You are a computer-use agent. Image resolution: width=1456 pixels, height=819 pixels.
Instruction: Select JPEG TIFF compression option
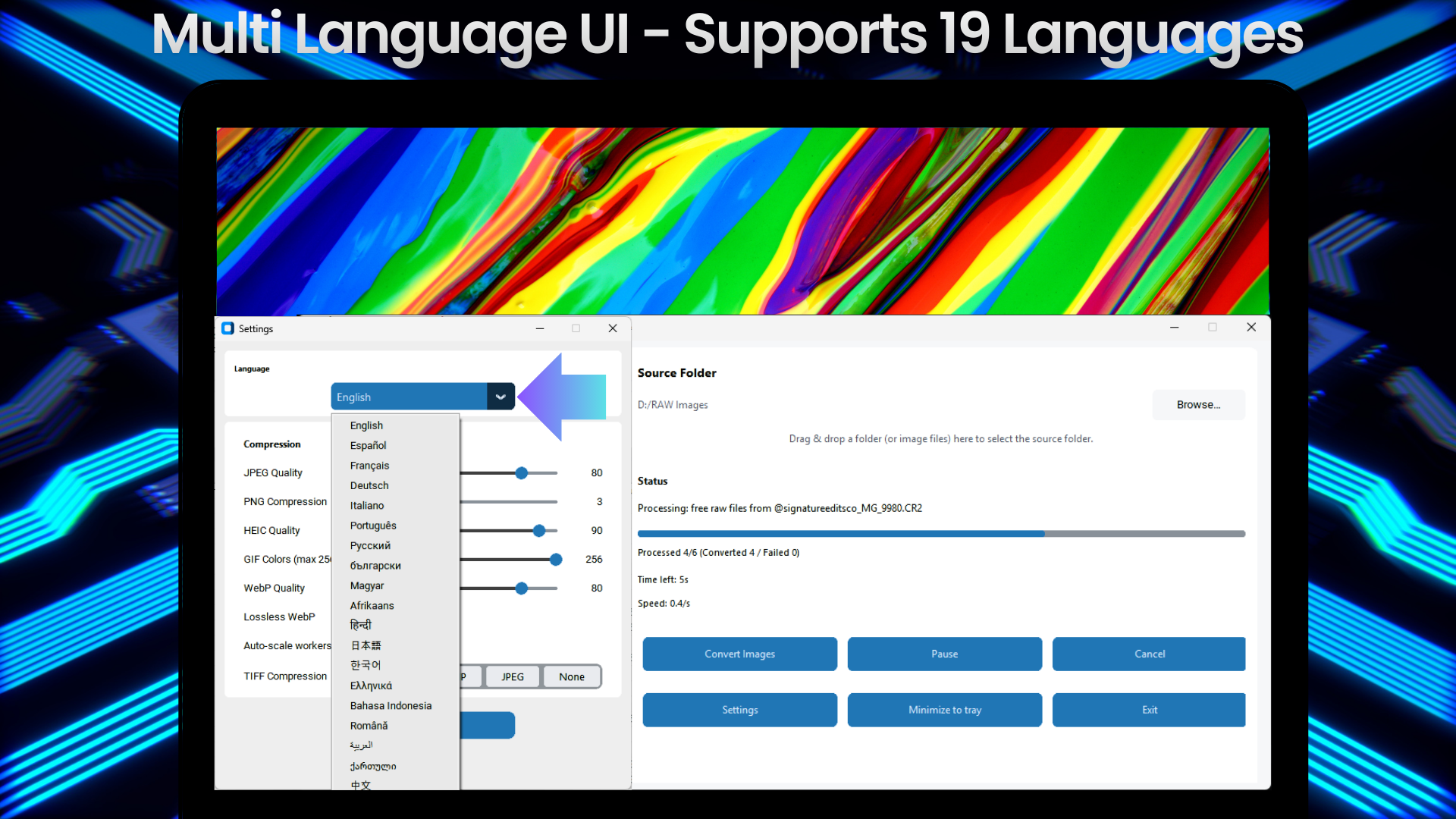coord(513,676)
